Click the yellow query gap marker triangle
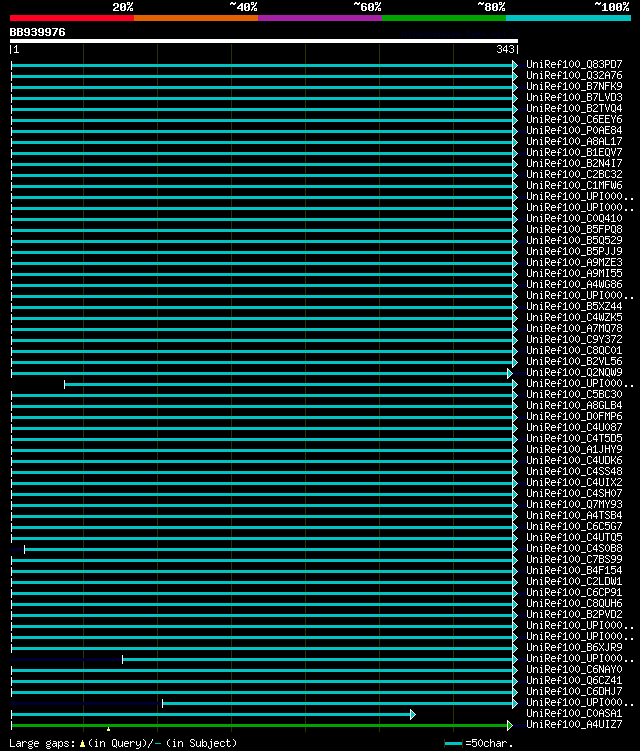This screenshot has height=751, width=640. click(x=109, y=729)
